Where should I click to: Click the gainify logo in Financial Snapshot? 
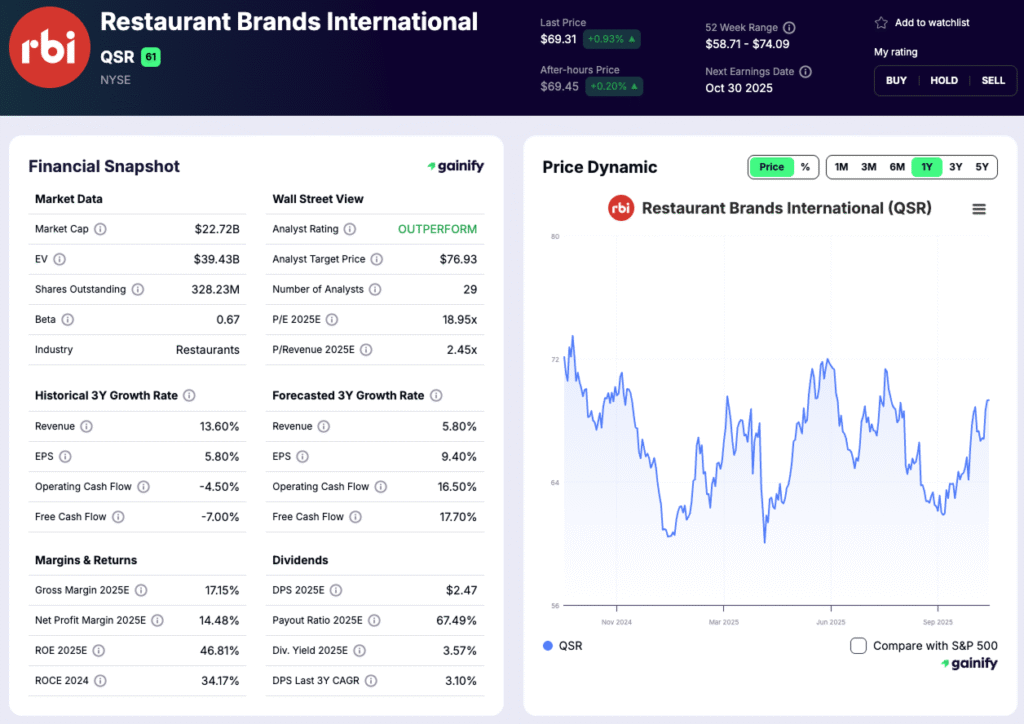[455, 166]
